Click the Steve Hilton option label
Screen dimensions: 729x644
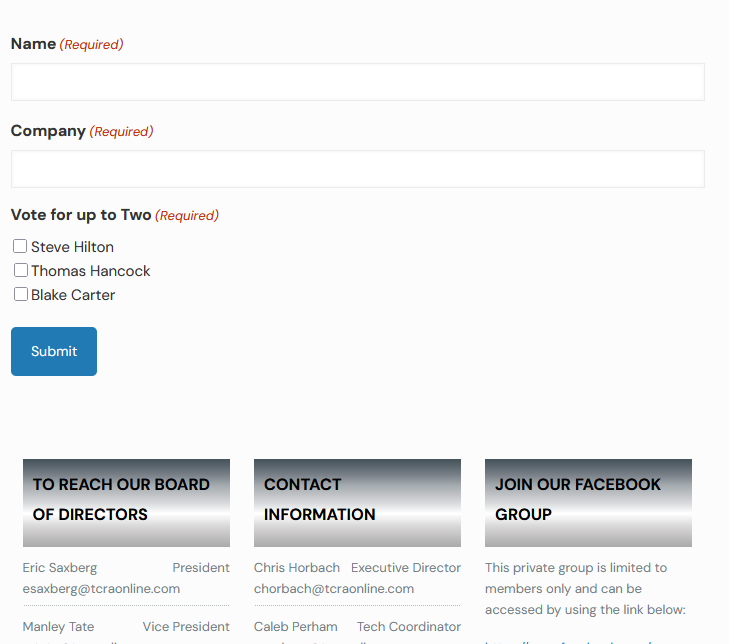72,247
